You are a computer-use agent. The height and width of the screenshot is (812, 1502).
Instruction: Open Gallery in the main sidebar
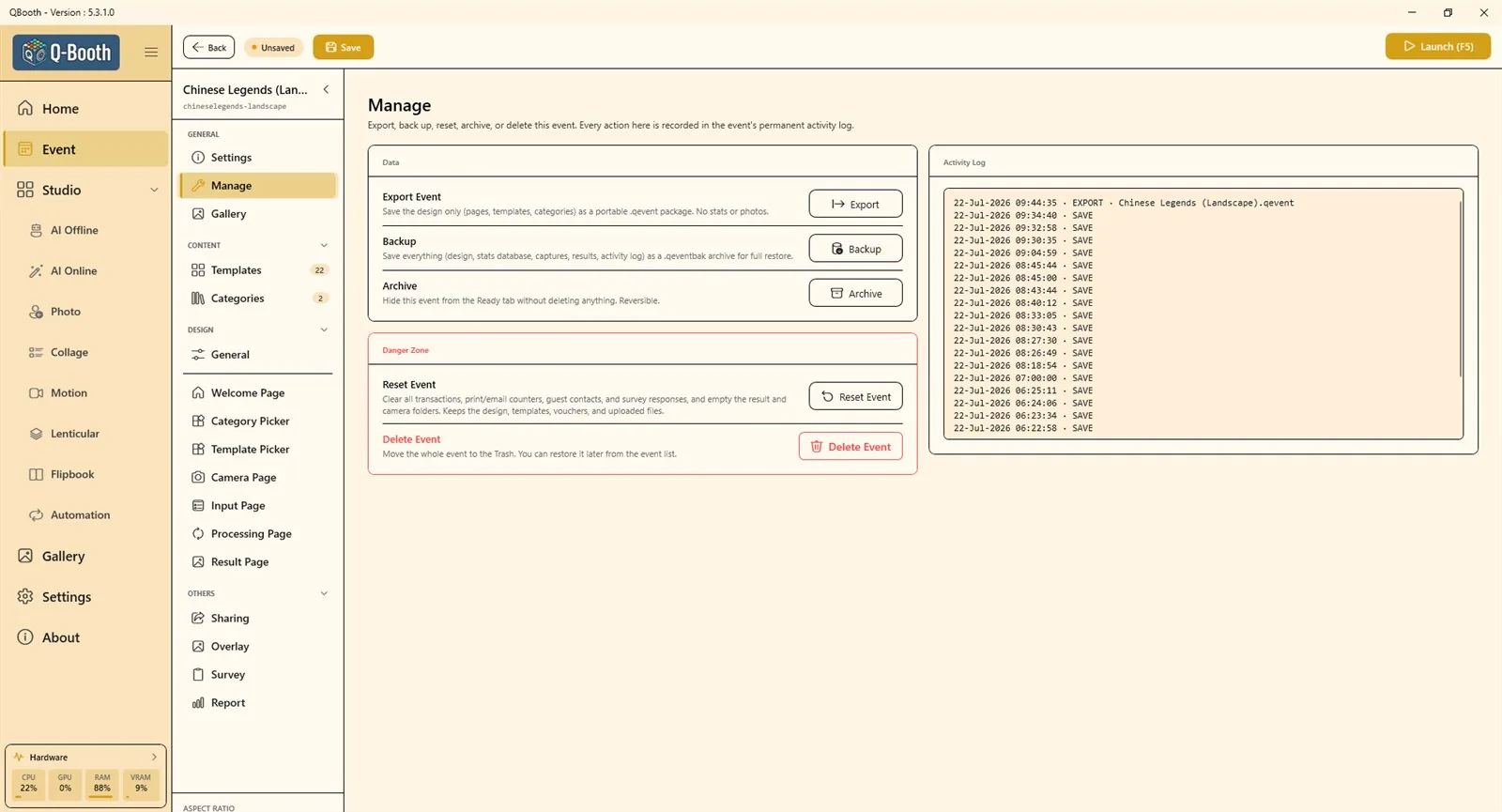85,557
